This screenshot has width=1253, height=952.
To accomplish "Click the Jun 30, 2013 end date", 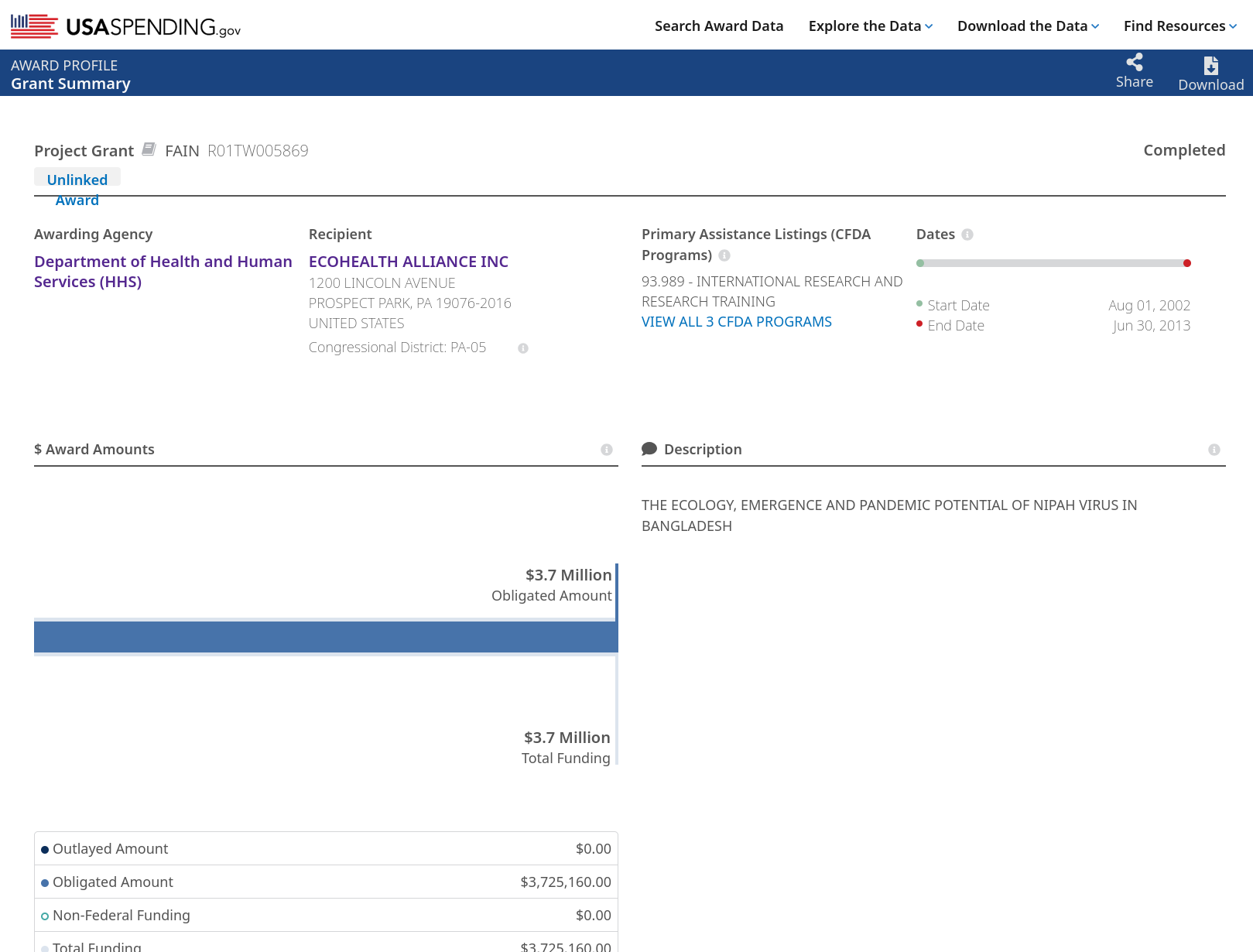I will [x=1152, y=326].
